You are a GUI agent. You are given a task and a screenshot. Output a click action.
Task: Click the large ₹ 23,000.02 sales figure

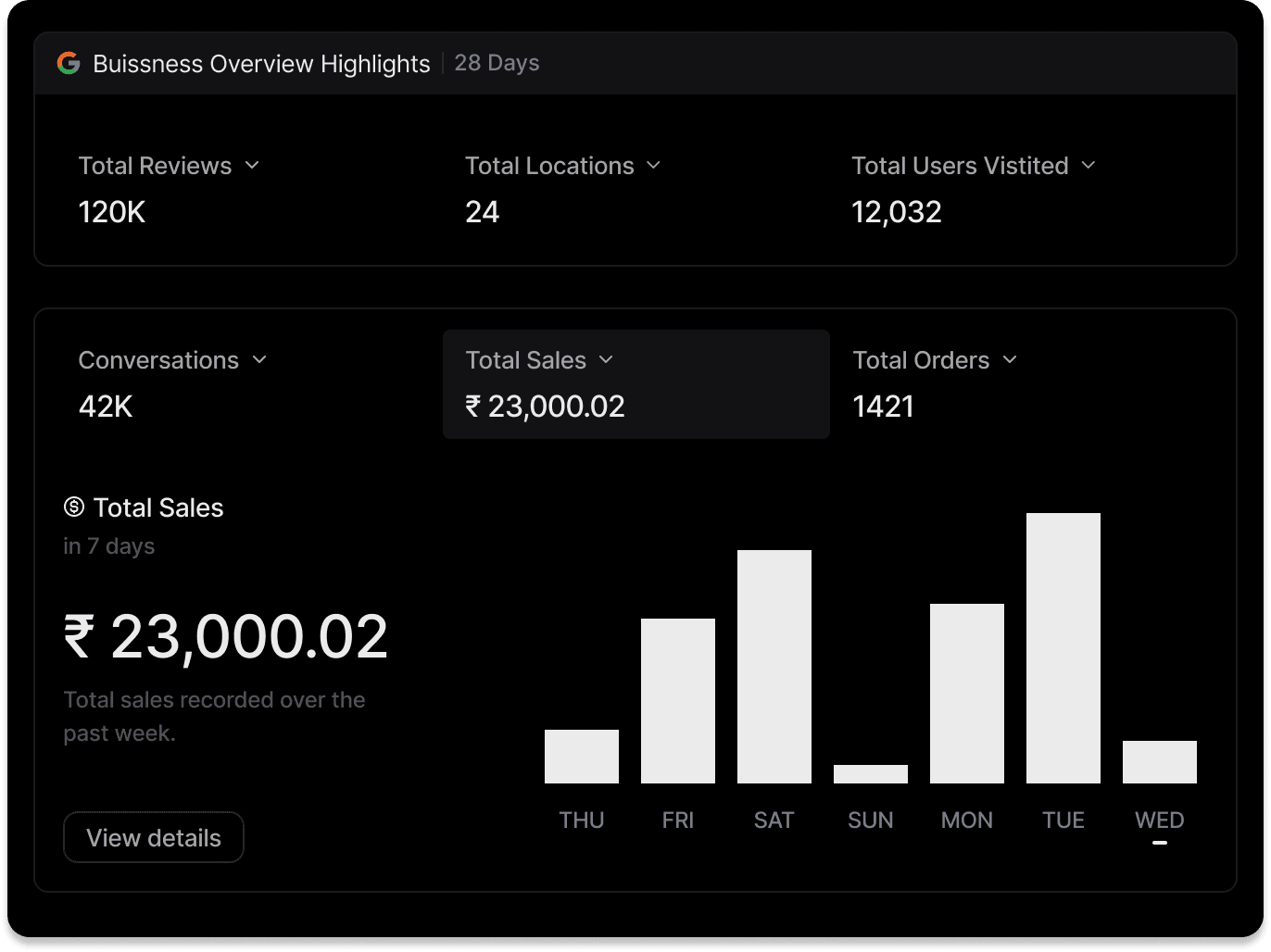point(226,637)
